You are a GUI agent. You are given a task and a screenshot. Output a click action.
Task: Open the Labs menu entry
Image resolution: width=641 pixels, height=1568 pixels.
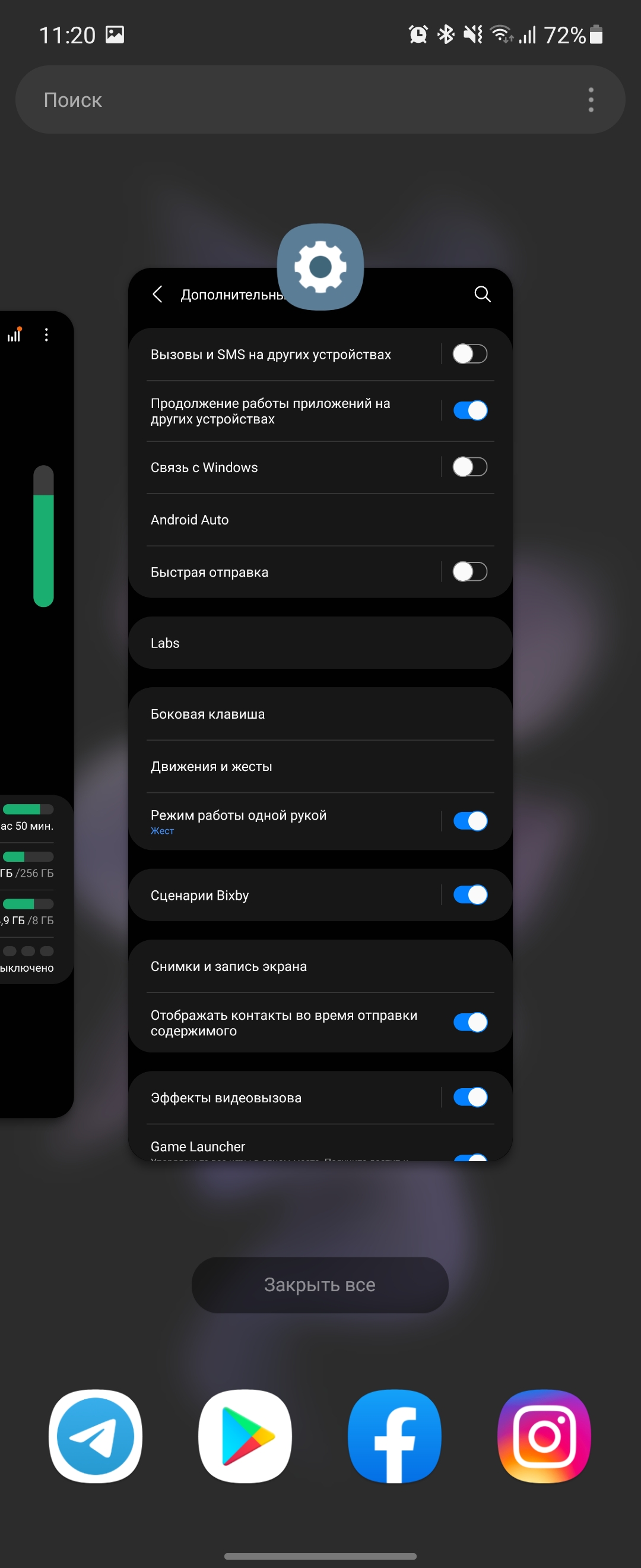pos(320,643)
